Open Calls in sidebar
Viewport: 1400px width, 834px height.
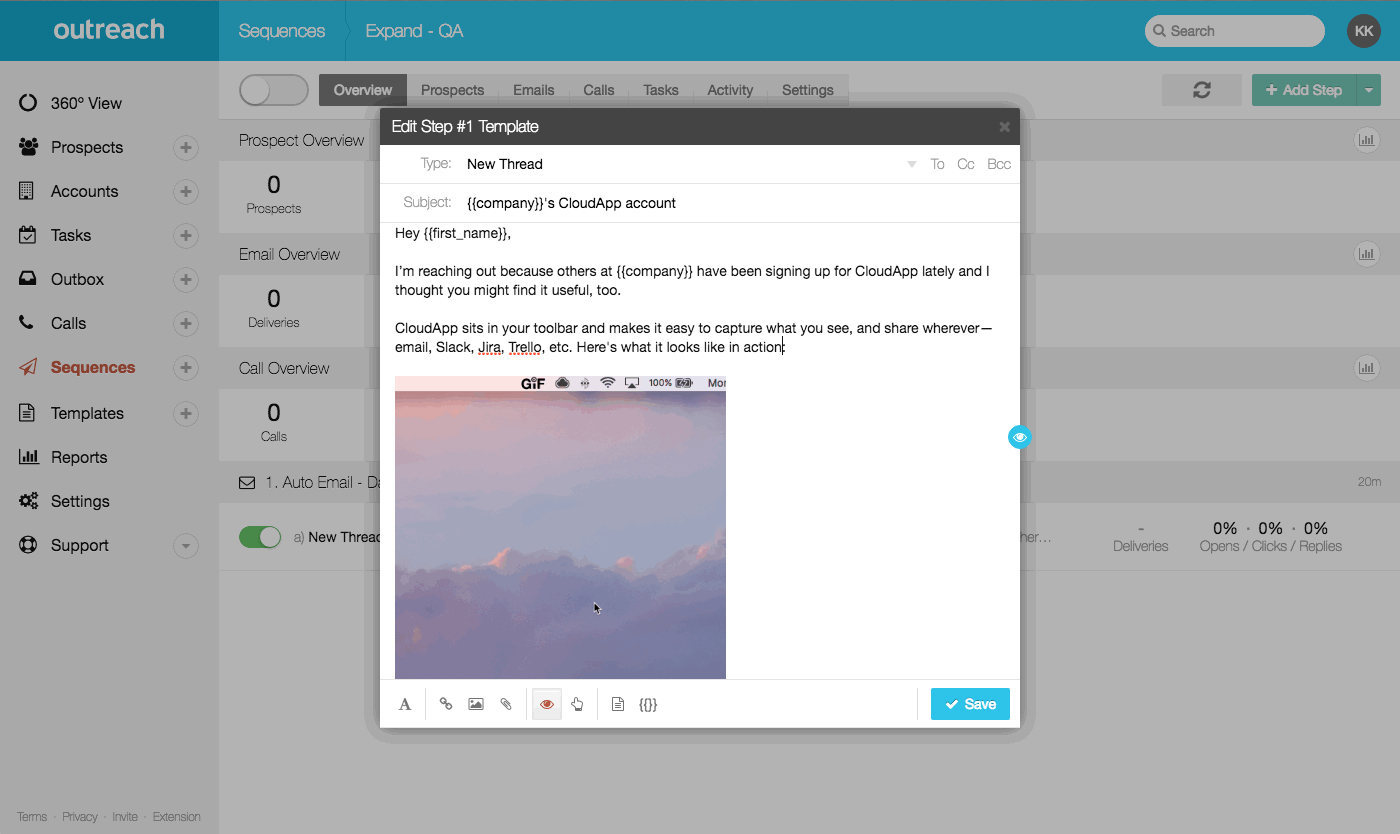pyautogui.click(x=68, y=323)
